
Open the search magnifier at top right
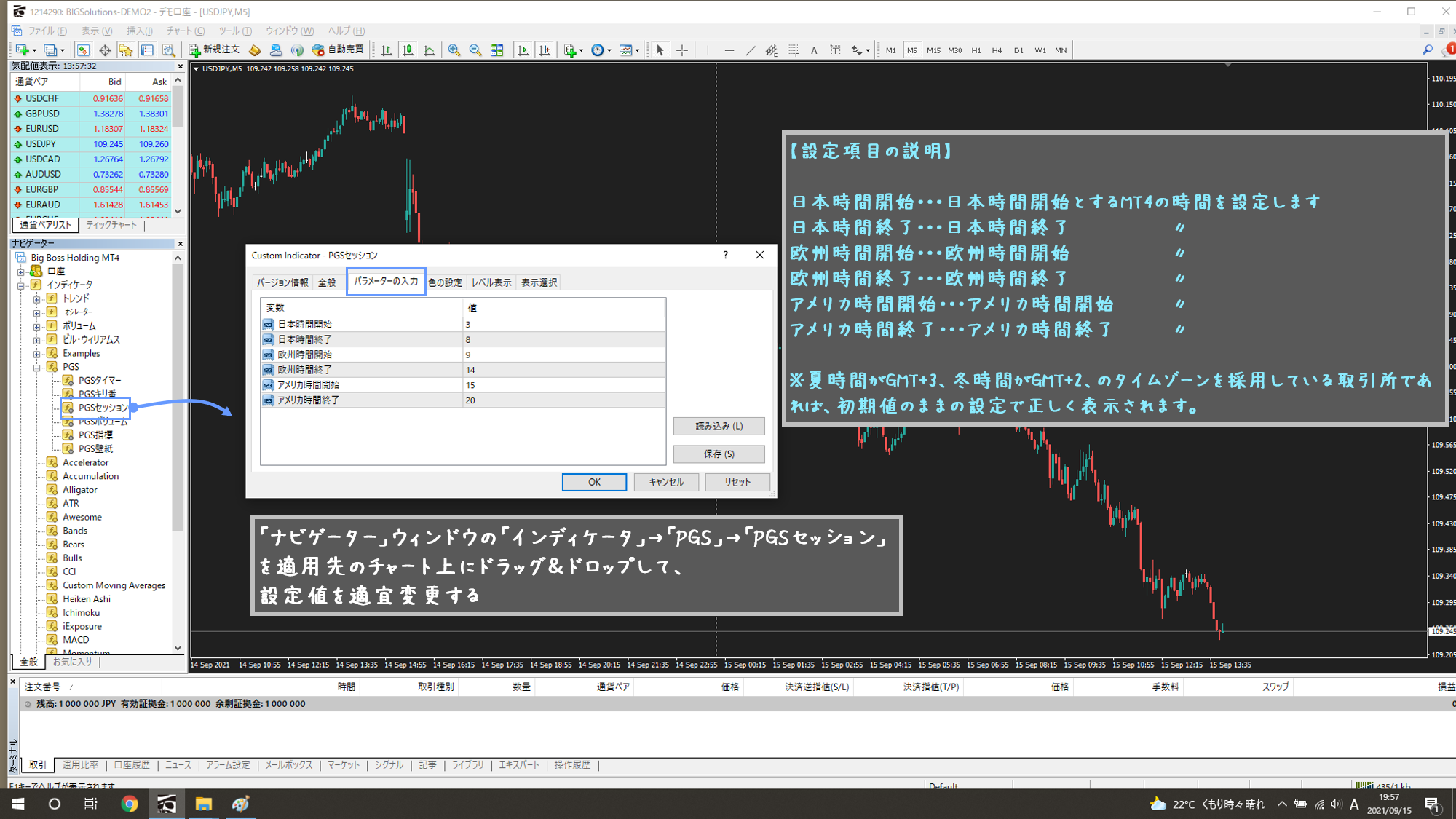click(1428, 50)
